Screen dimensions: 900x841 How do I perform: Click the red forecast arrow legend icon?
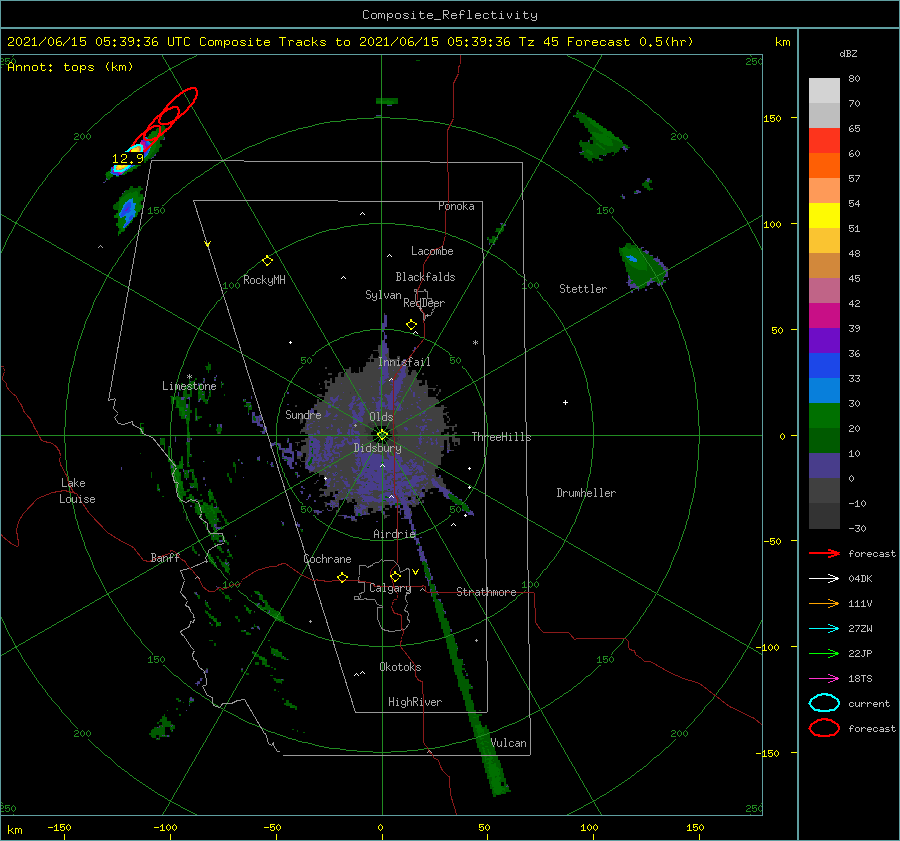(x=824, y=553)
